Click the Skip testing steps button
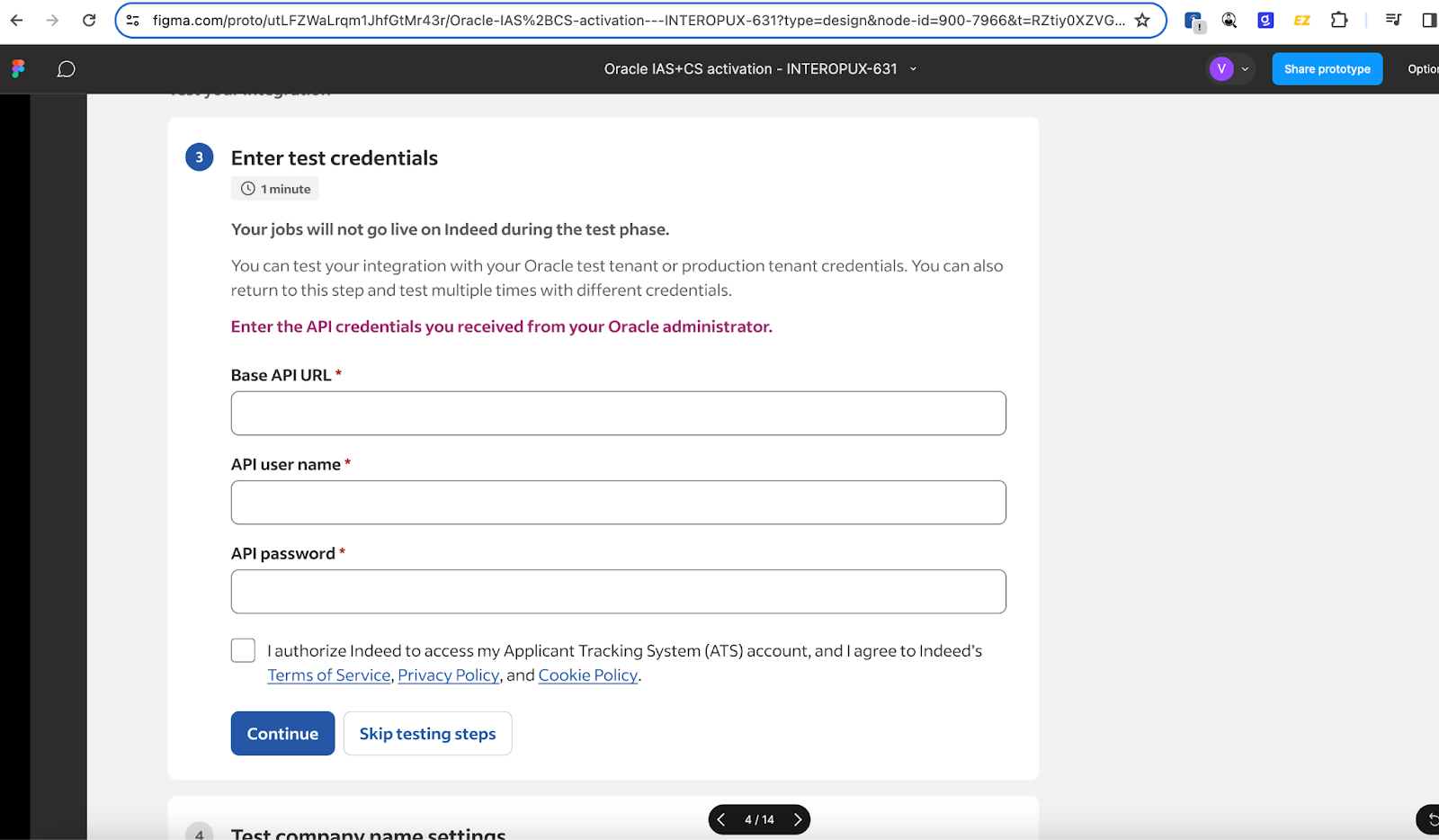This screenshot has width=1439, height=840. (x=427, y=734)
